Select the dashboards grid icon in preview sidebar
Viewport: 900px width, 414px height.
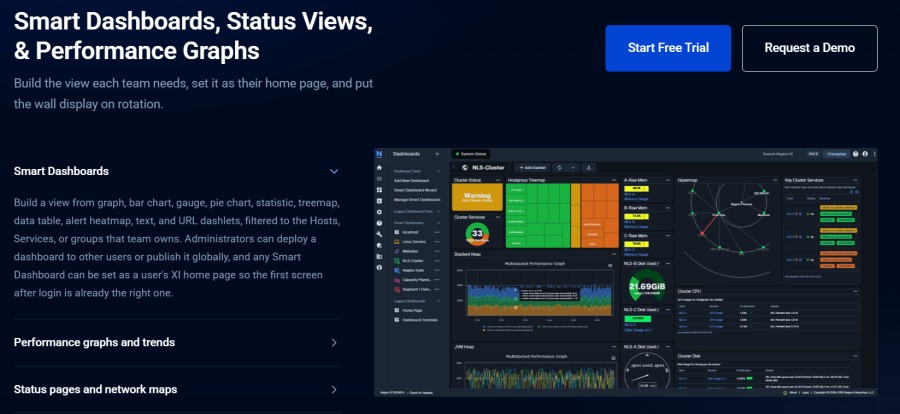379,190
